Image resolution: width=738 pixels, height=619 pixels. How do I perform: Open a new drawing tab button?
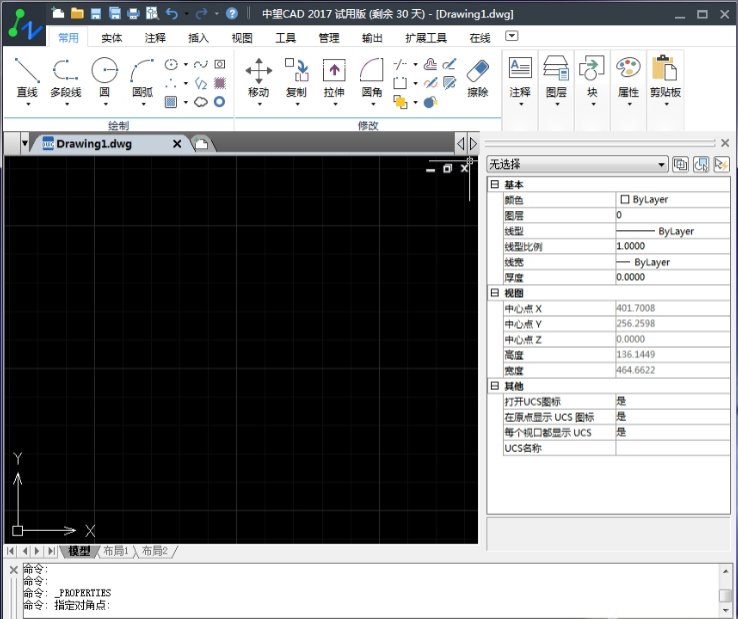[202, 144]
